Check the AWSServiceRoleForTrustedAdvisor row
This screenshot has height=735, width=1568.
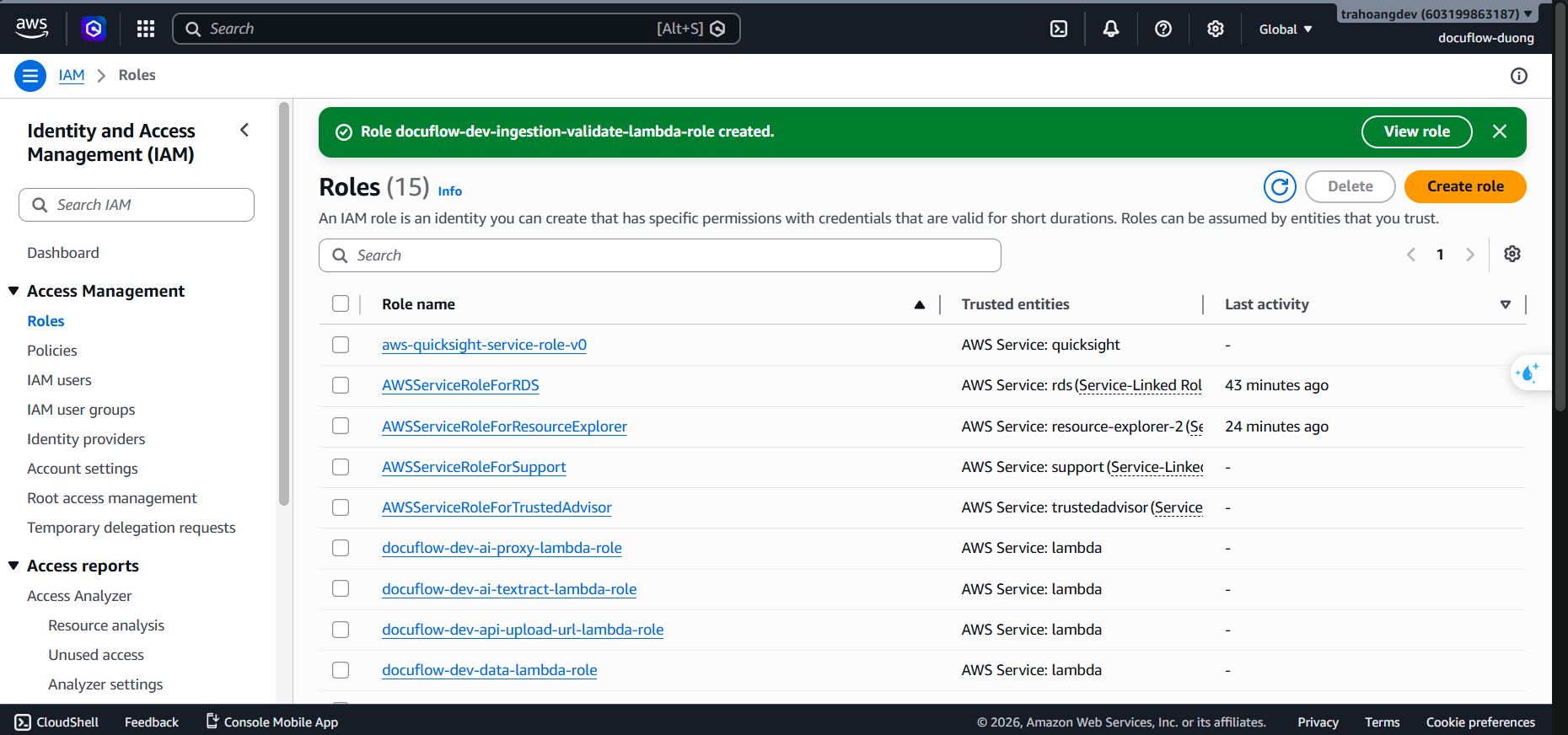point(341,507)
